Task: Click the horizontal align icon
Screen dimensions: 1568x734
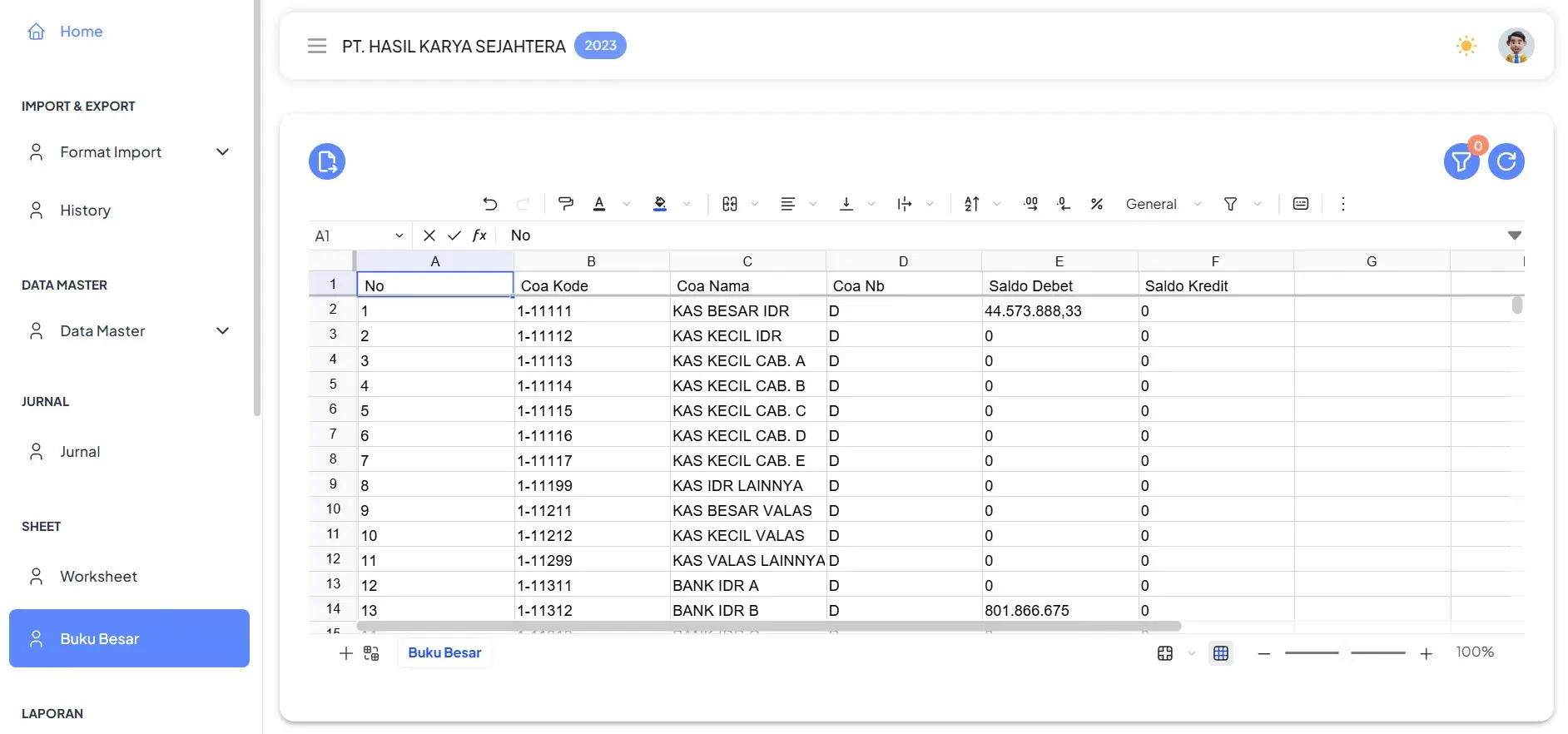Action: (788, 204)
